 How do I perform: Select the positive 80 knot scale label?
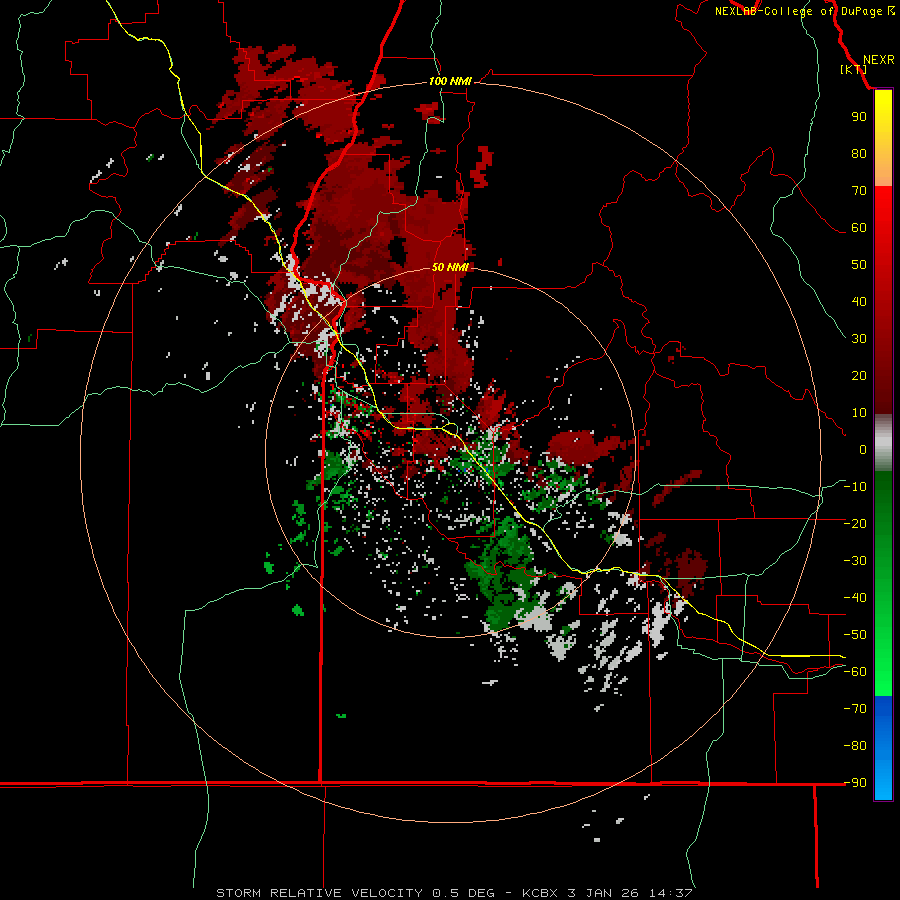coord(859,153)
